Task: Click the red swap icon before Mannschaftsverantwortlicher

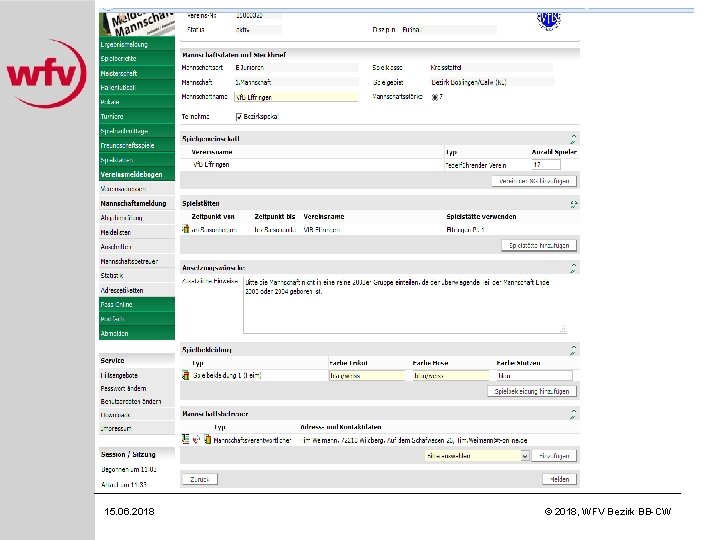Action: pos(197,439)
